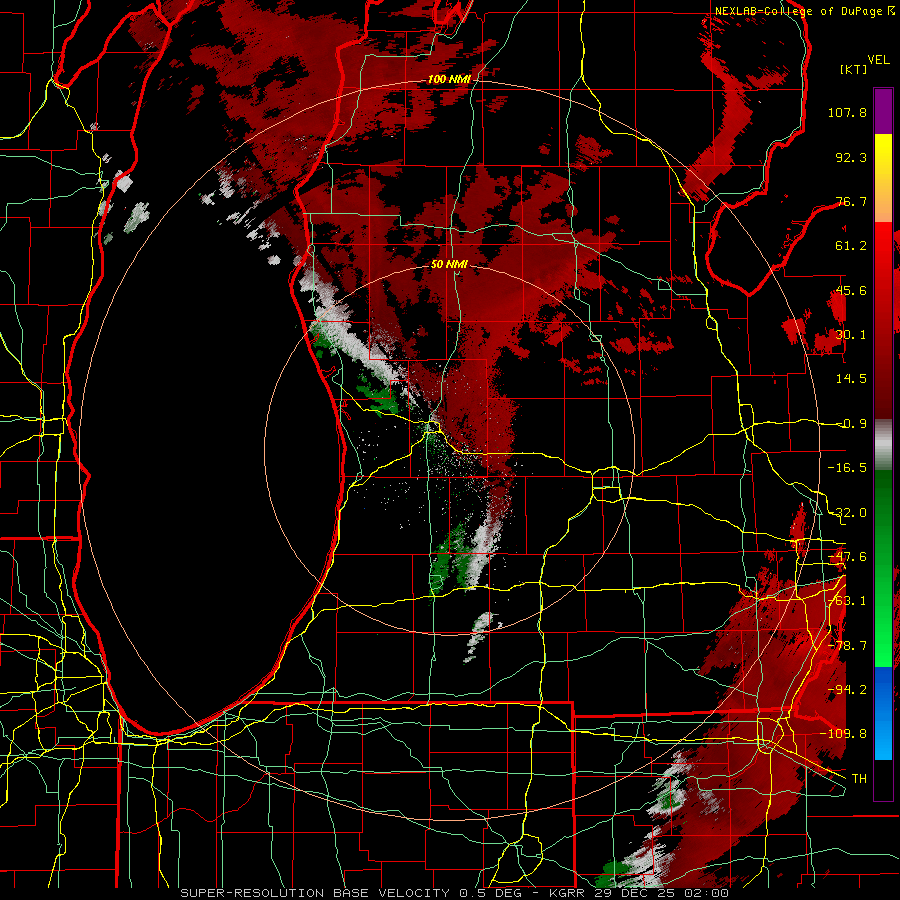
Task: Click the 50 NMI range ring label
Action: coord(449,265)
